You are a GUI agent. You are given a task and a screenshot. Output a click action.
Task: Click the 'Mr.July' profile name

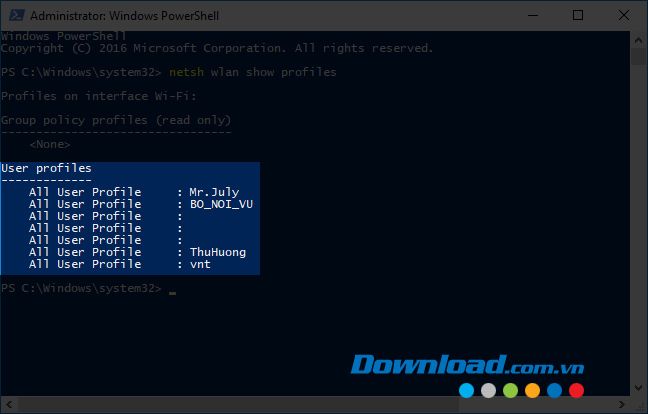coord(214,193)
